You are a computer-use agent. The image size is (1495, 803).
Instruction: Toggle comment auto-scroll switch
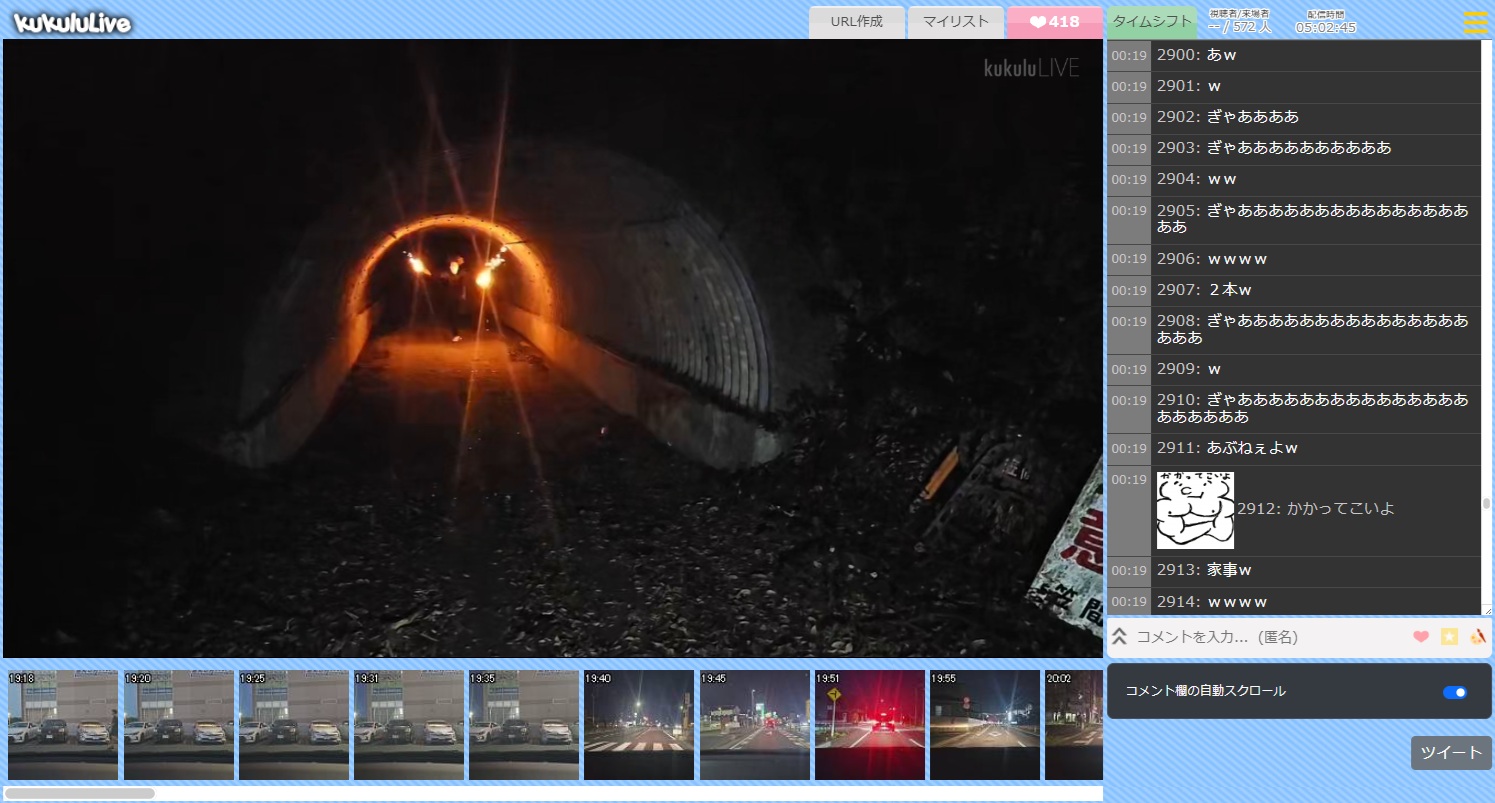point(1455,692)
